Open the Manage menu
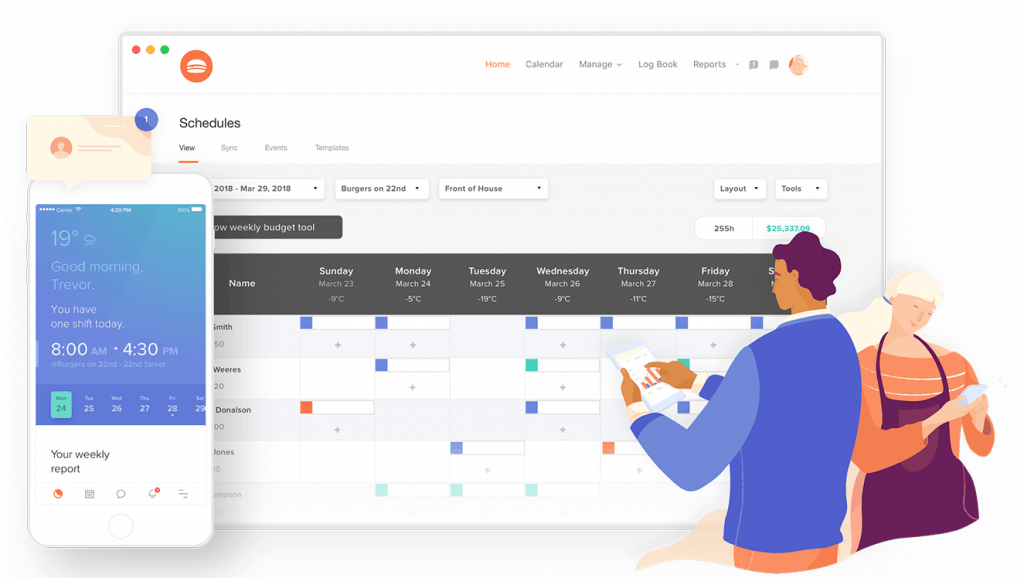This screenshot has height=578, width=1024. pyautogui.click(x=600, y=65)
